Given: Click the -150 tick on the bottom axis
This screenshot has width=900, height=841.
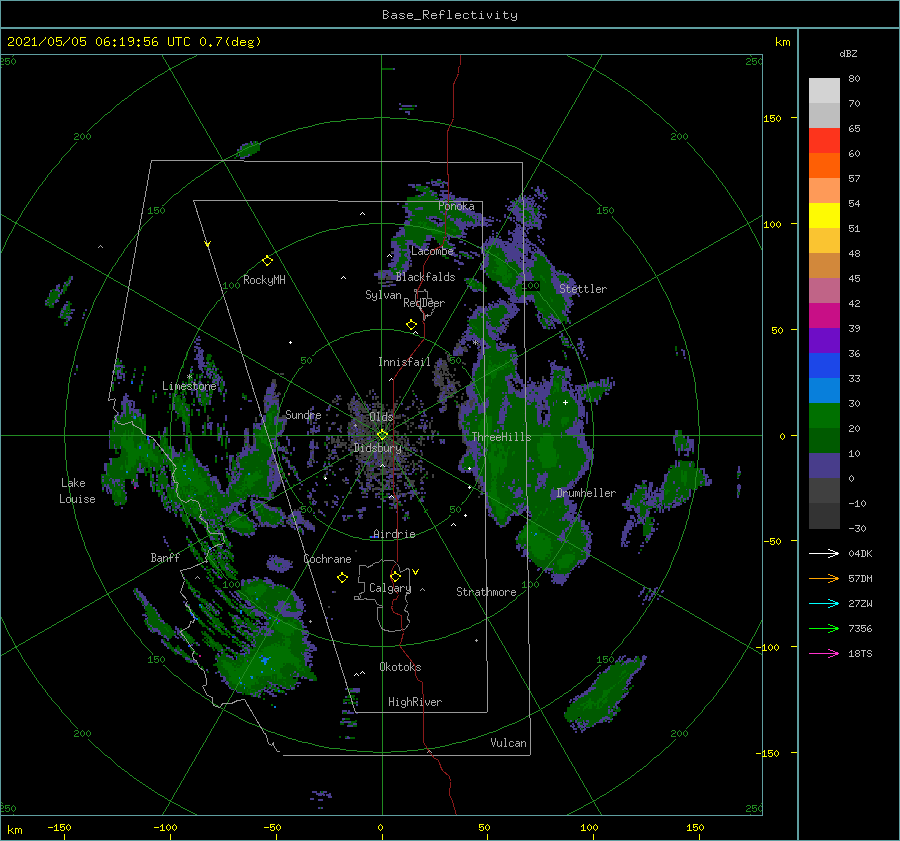Looking at the screenshot, I should tap(59, 827).
